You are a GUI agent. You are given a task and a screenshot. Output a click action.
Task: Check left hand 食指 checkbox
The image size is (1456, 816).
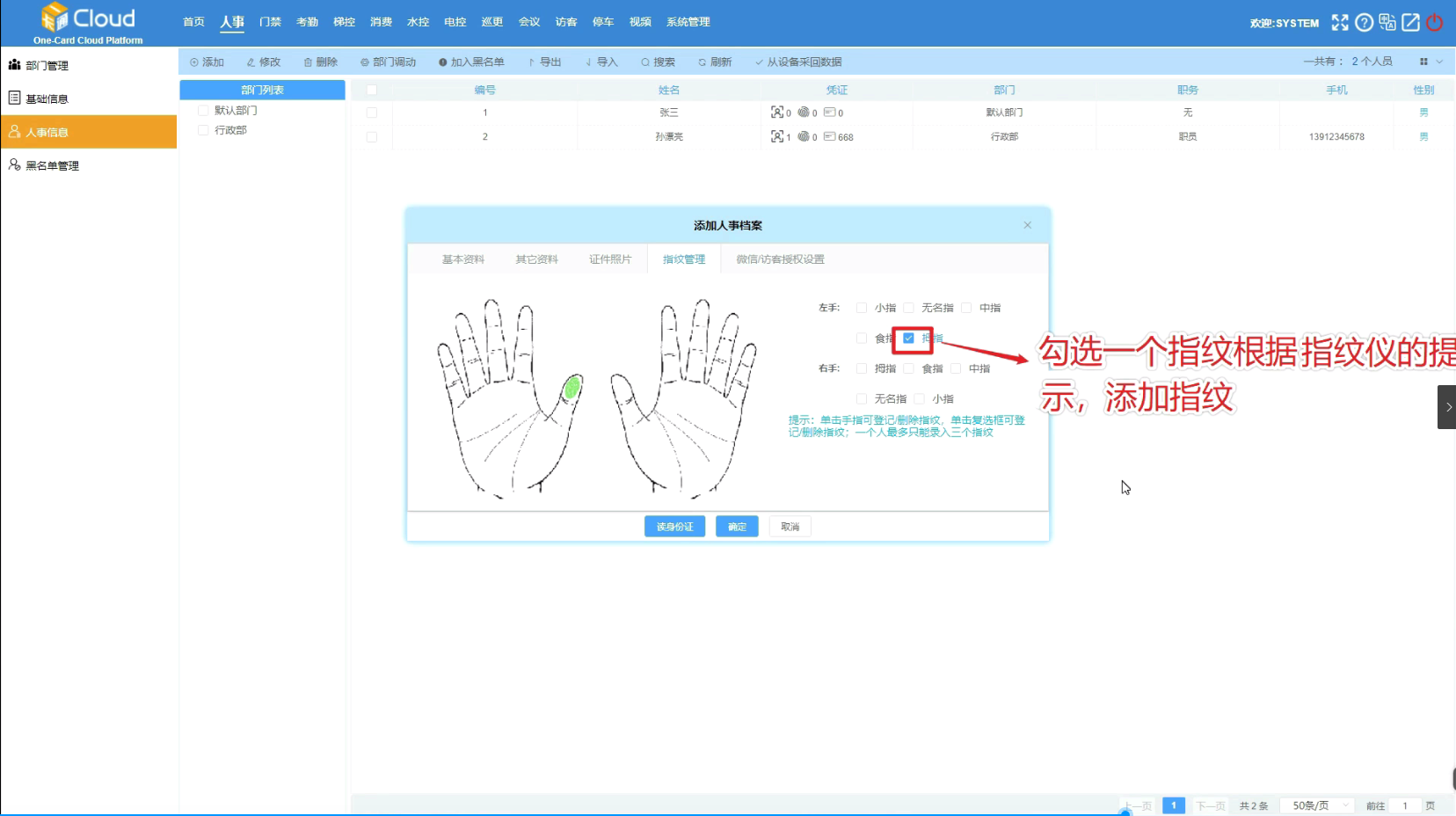pos(862,338)
